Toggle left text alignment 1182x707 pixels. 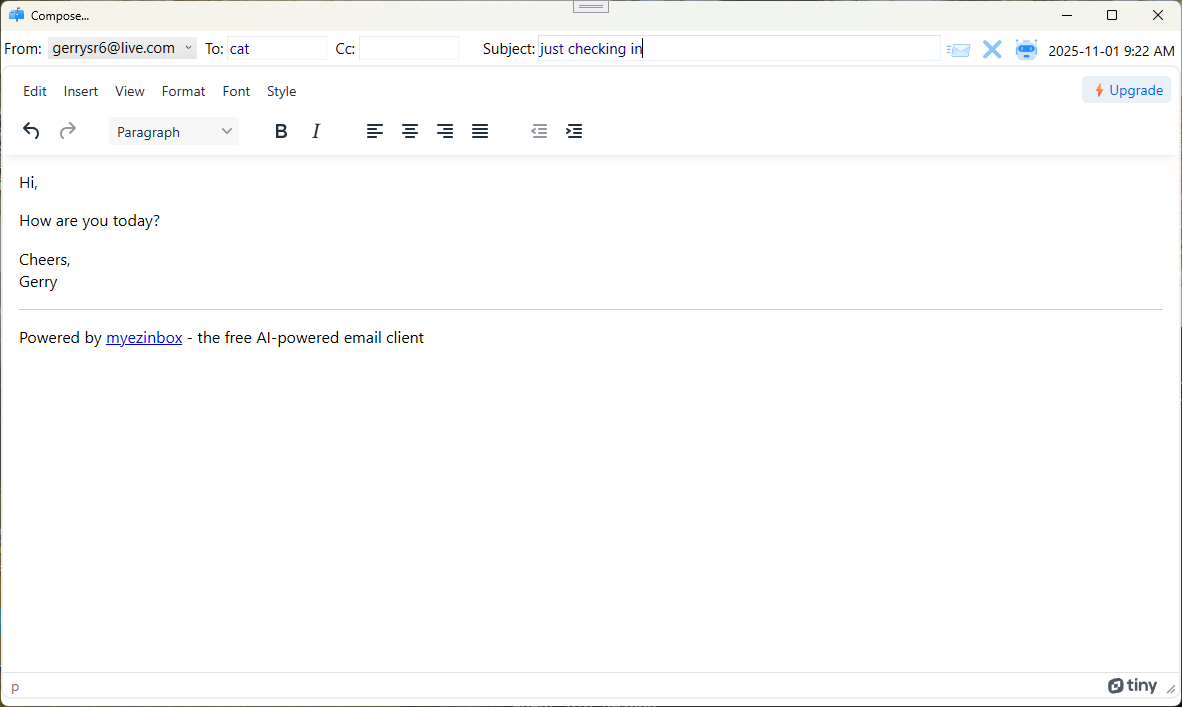[375, 131]
